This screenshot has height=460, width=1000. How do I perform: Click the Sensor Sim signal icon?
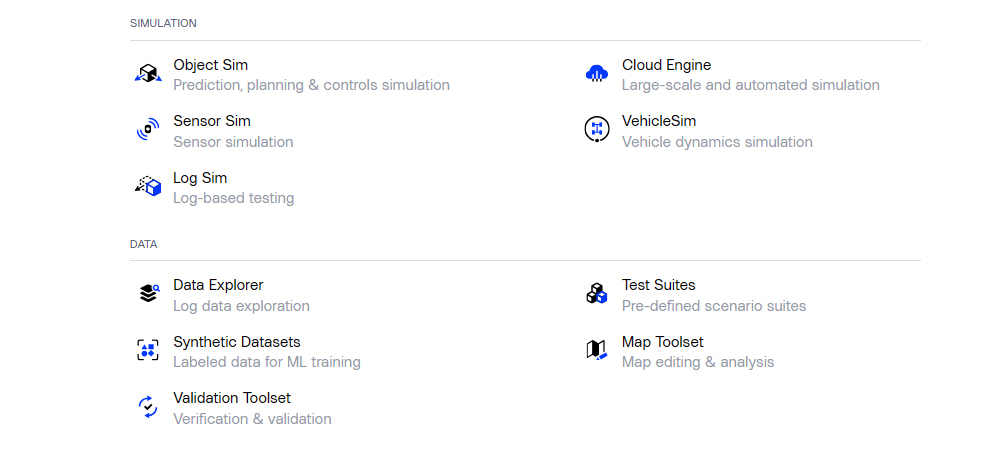[148, 130]
